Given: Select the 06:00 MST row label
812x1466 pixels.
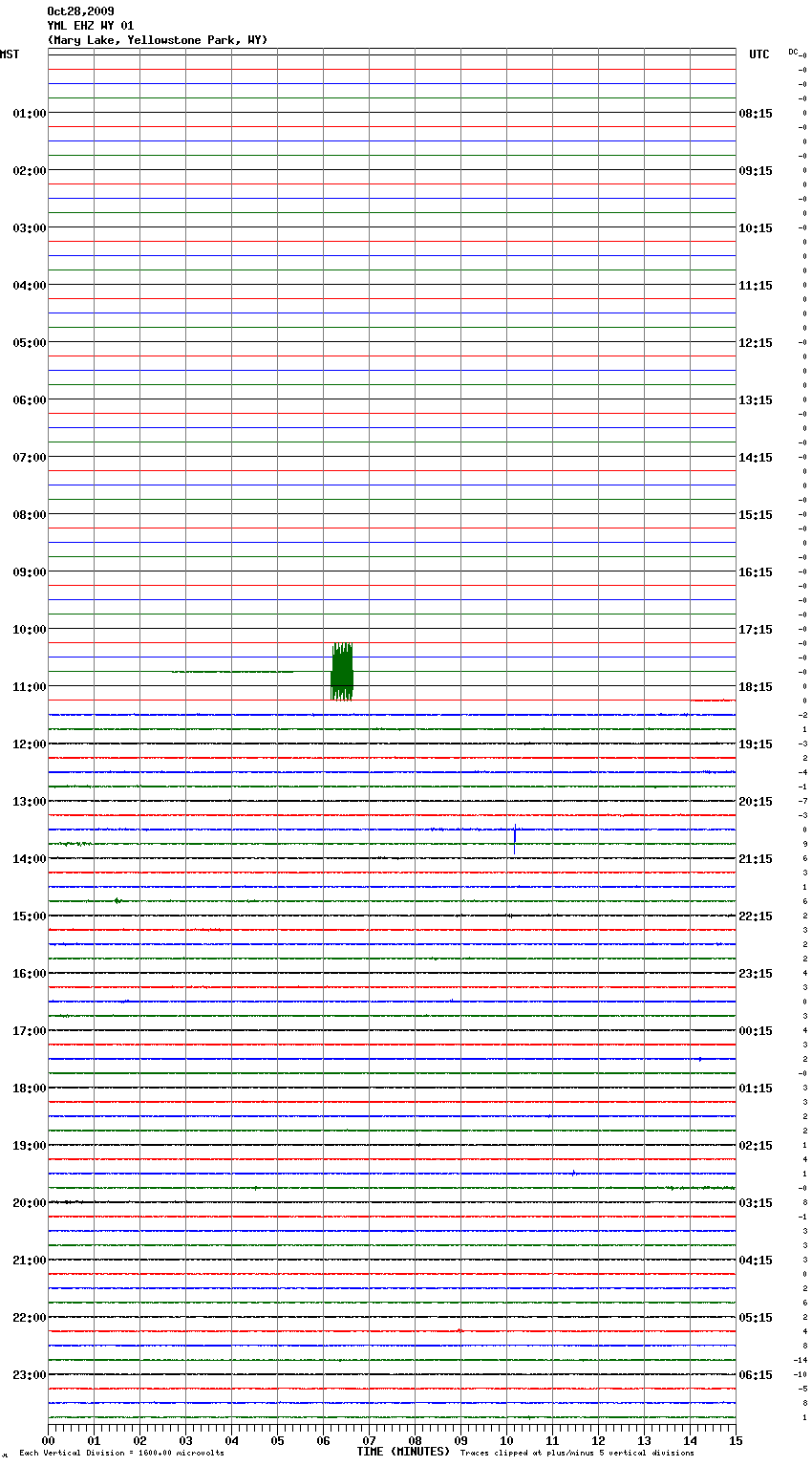Looking at the screenshot, I should coord(30,400).
